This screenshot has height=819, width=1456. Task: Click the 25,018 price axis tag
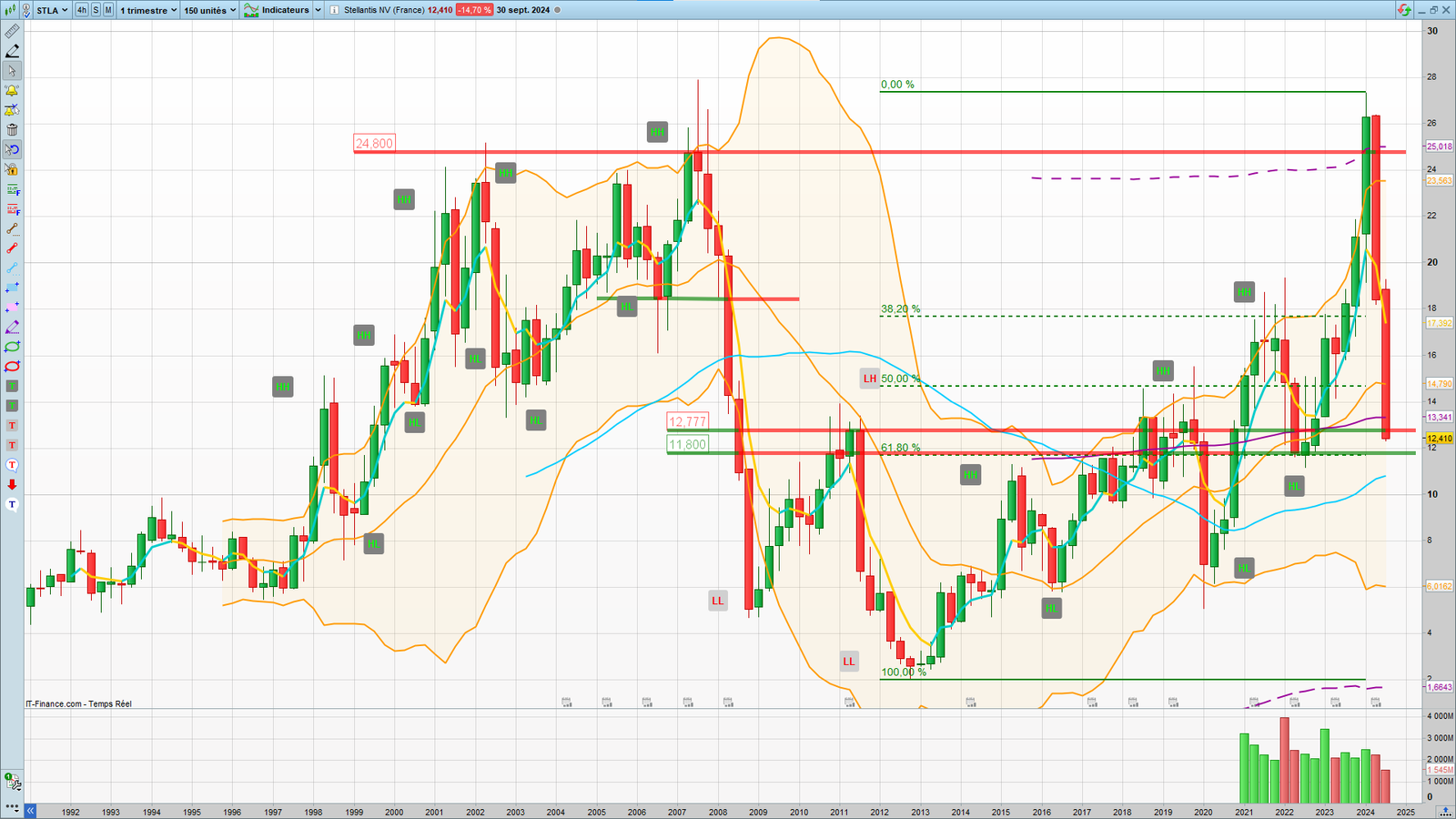click(1440, 147)
